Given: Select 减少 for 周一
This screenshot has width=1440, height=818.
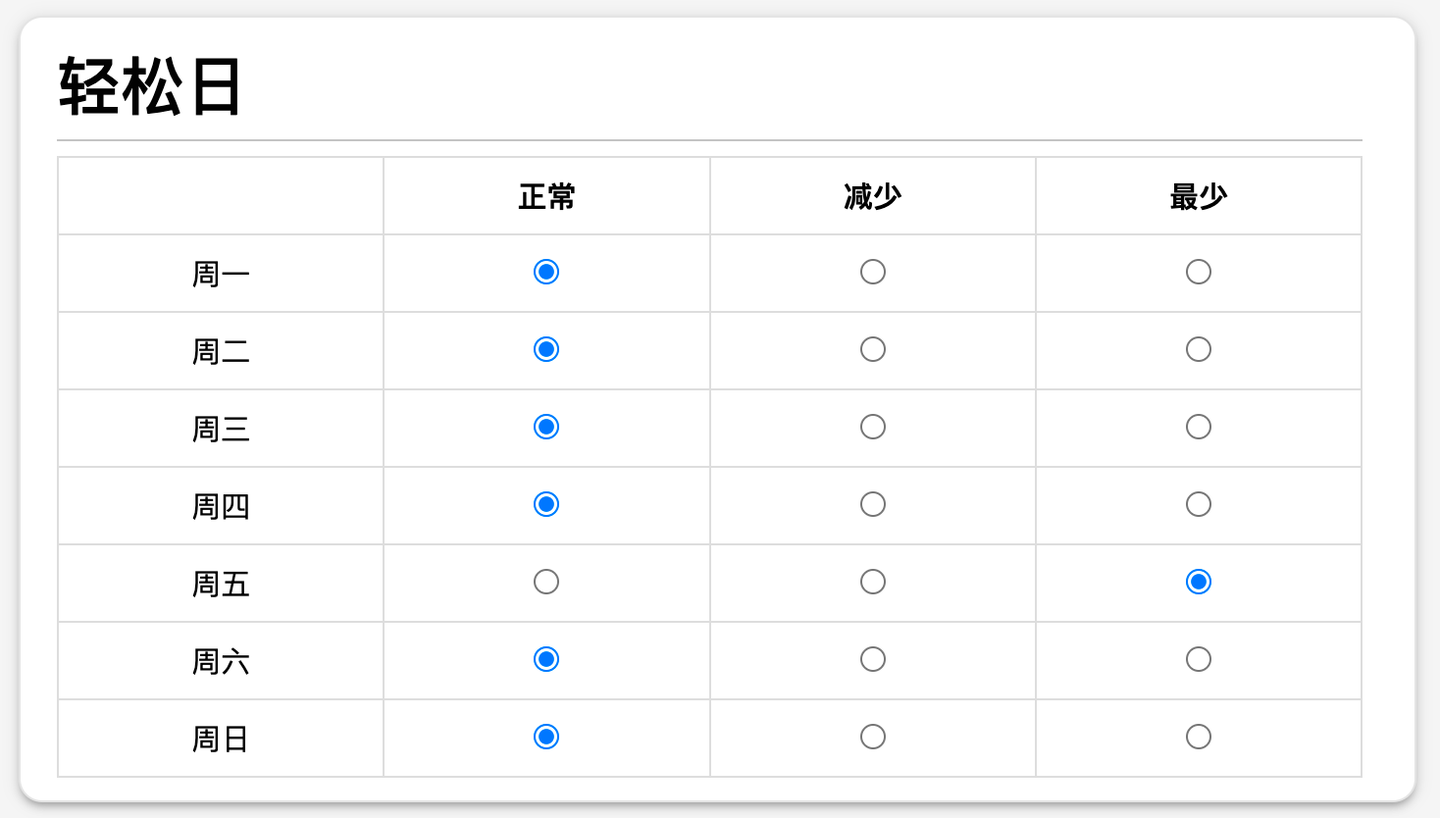Looking at the screenshot, I should point(872,272).
